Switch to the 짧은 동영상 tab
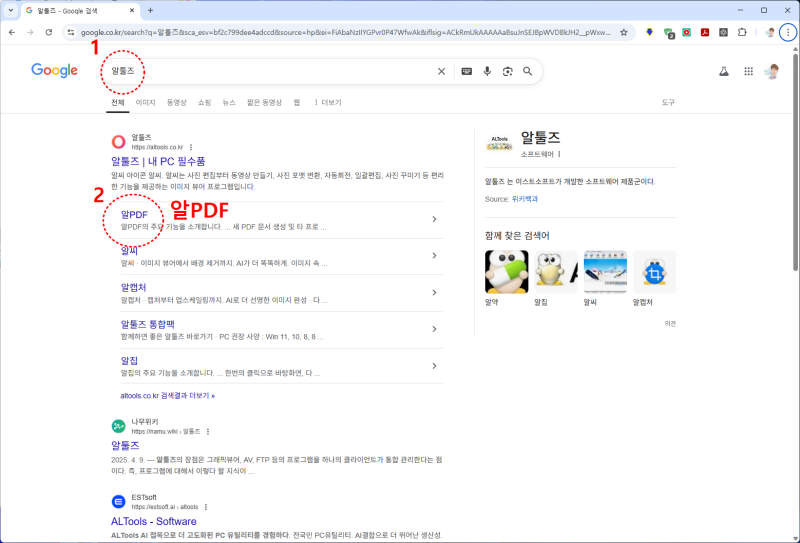The width and height of the screenshot is (800, 543). tap(264, 103)
